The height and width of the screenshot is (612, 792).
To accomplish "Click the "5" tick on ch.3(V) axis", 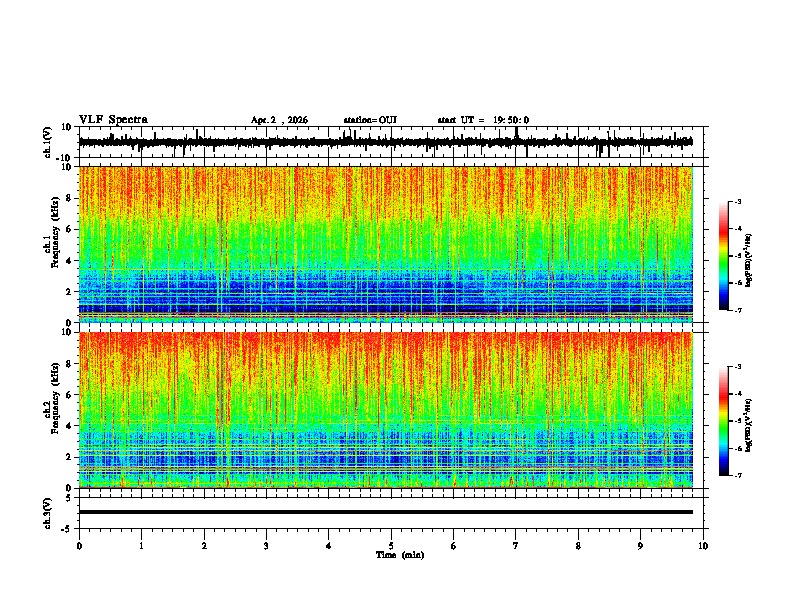I will click(x=69, y=498).
